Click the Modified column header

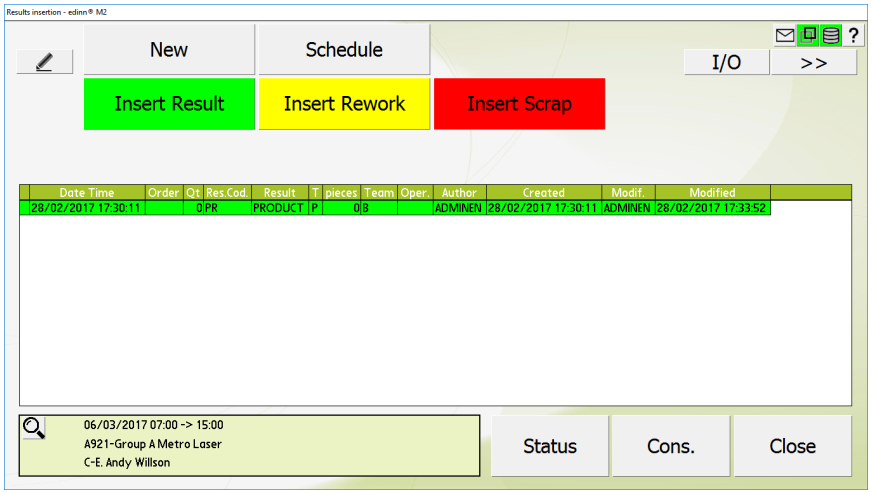tap(712, 193)
